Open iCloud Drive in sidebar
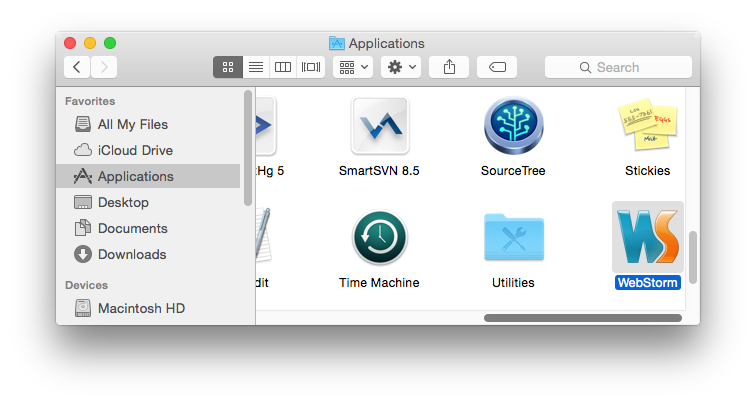 pos(148,150)
